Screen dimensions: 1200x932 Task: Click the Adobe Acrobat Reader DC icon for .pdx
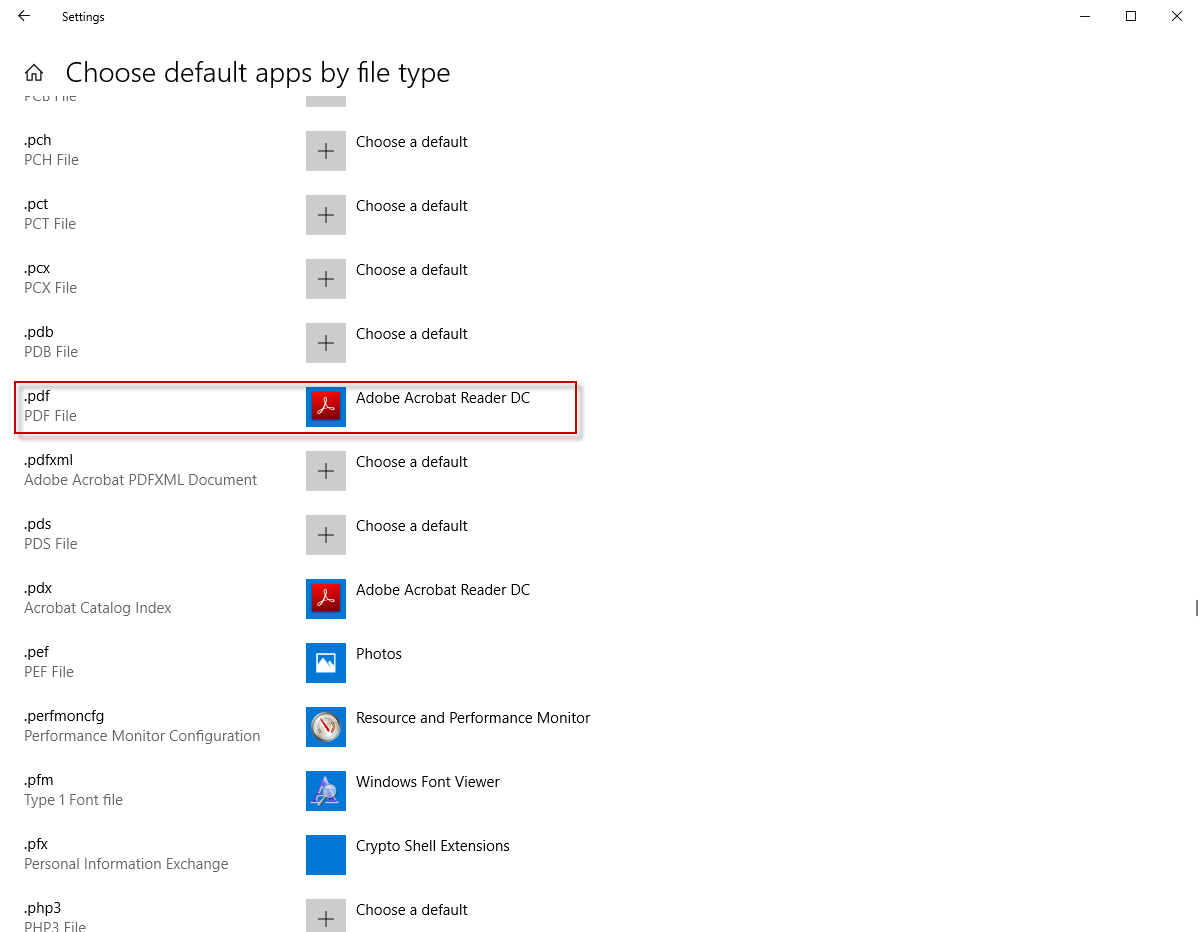(x=325, y=599)
